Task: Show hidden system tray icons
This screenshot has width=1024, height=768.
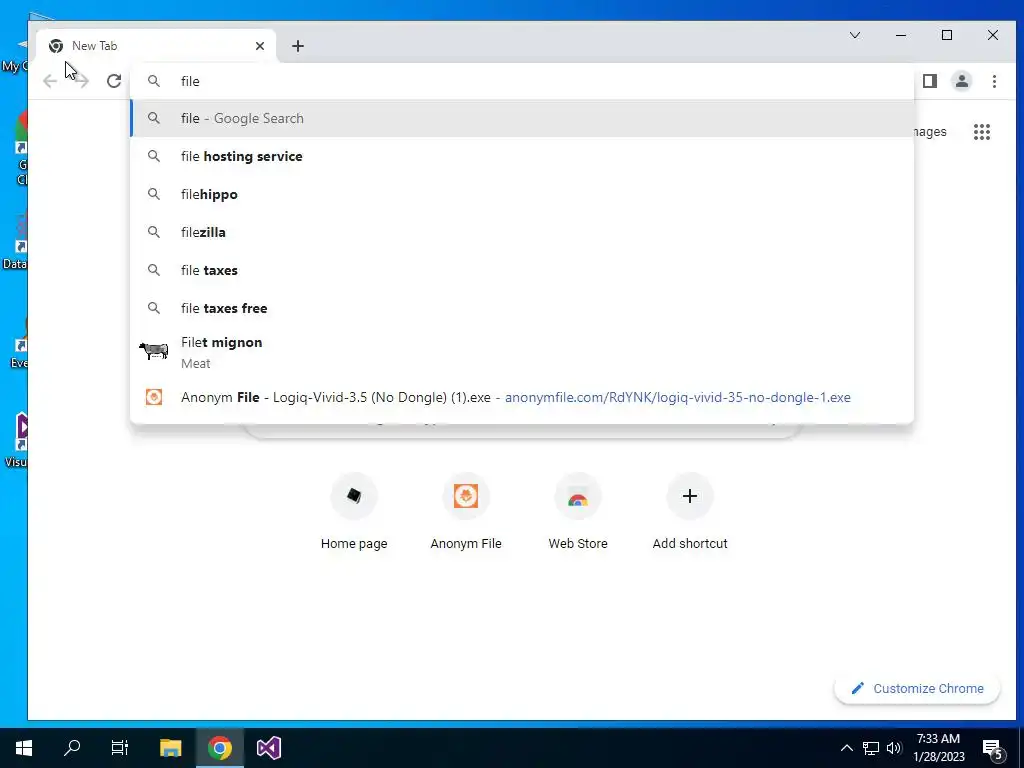Action: tap(846, 748)
